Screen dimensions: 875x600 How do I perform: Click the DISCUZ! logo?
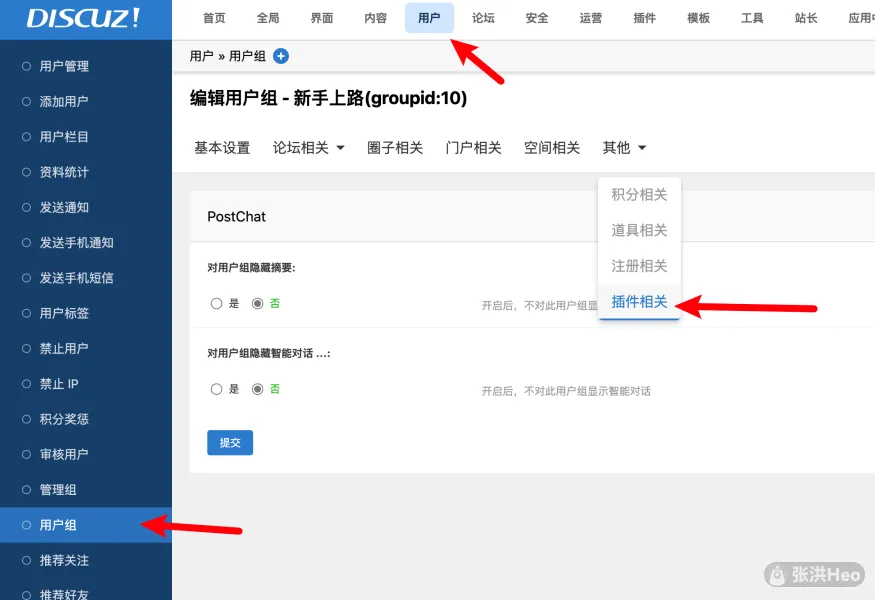(84, 18)
